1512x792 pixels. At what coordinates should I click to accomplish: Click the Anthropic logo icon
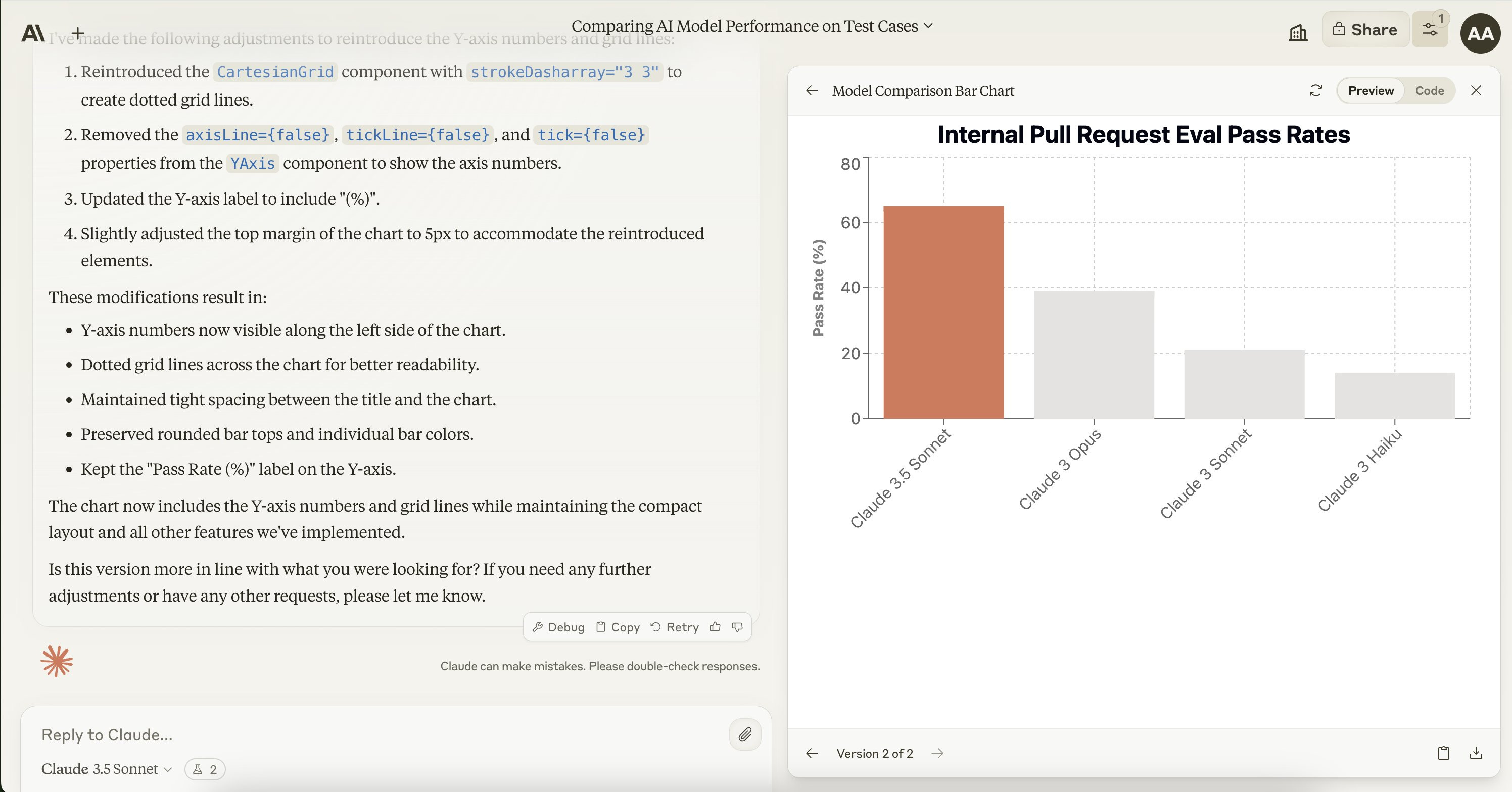coord(33,33)
